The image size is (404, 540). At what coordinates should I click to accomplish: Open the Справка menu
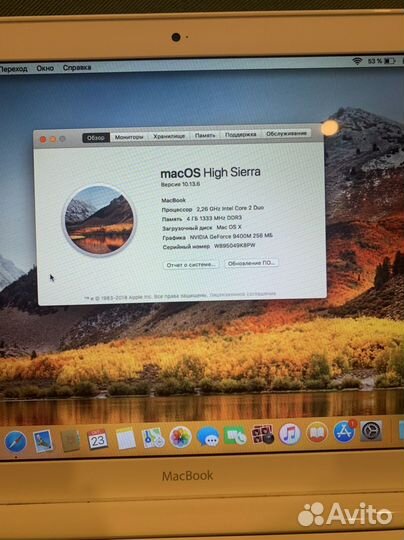coord(77,68)
